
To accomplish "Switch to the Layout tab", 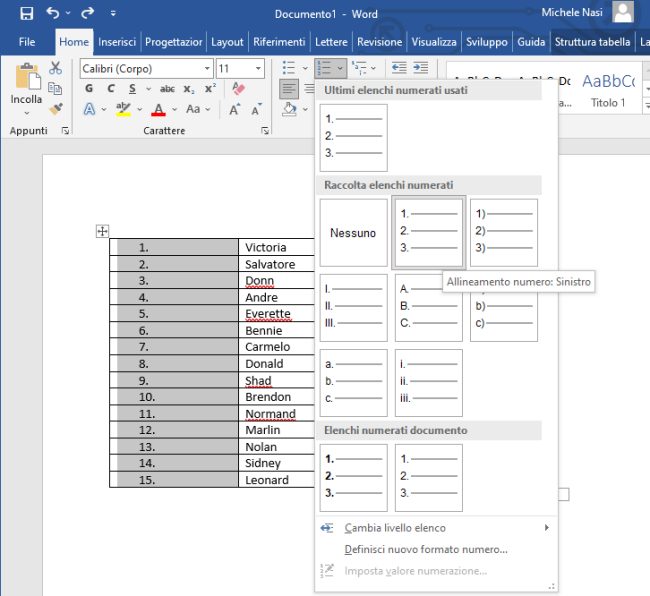I will 227,42.
